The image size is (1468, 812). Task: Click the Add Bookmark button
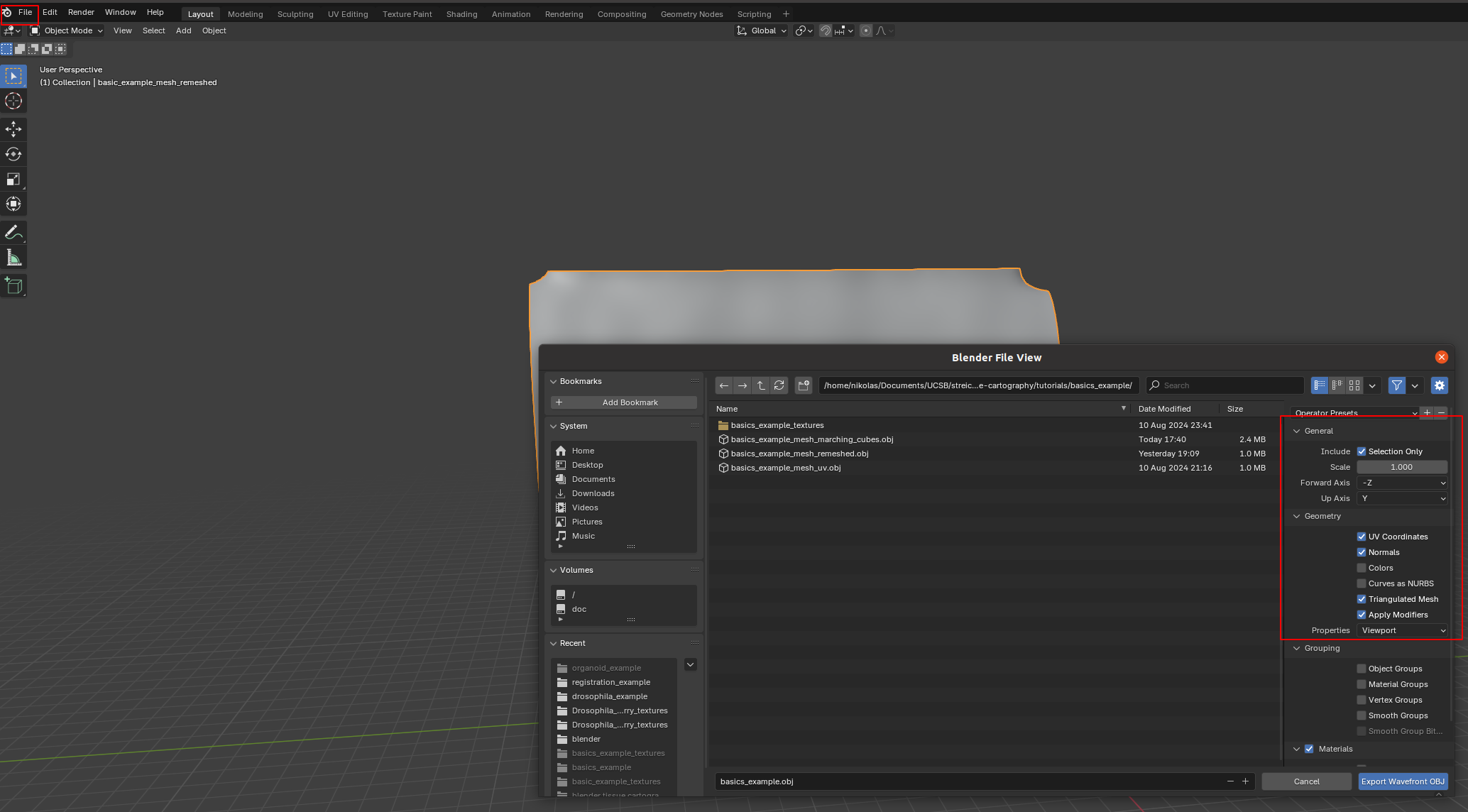624,402
